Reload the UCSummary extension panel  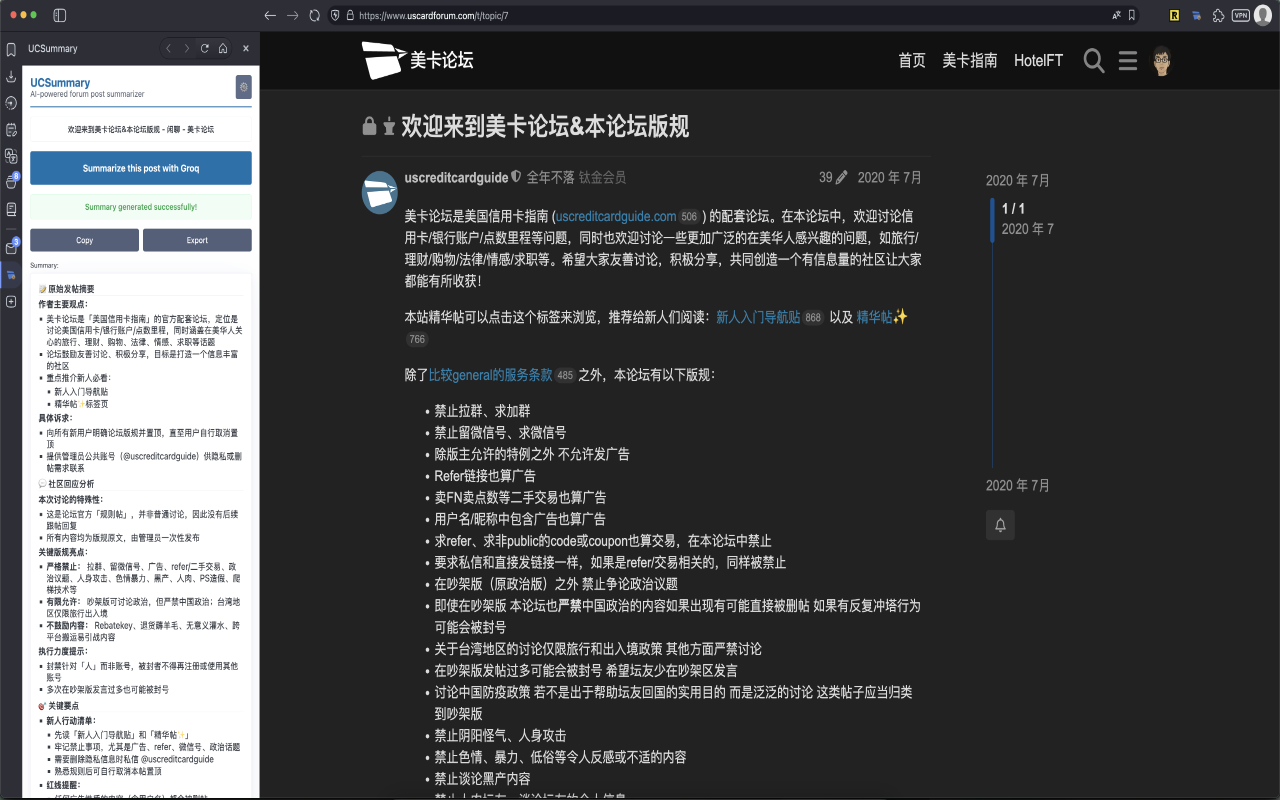204,48
